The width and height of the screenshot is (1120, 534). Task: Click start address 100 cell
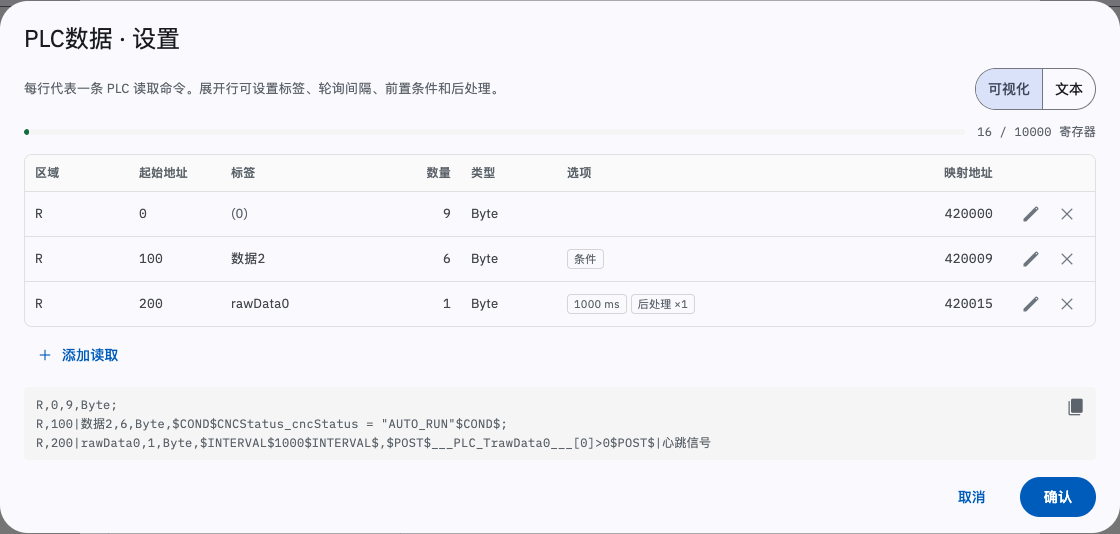(x=151, y=259)
